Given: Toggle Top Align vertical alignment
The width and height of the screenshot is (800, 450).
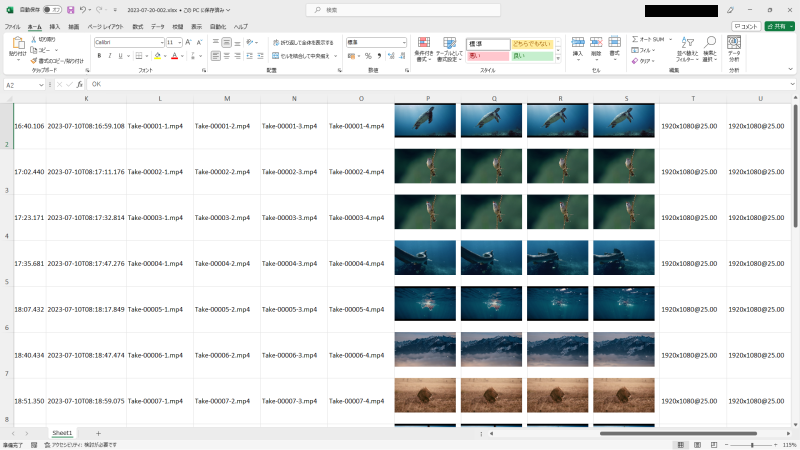Looking at the screenshot, I should (x=216, y=43).
